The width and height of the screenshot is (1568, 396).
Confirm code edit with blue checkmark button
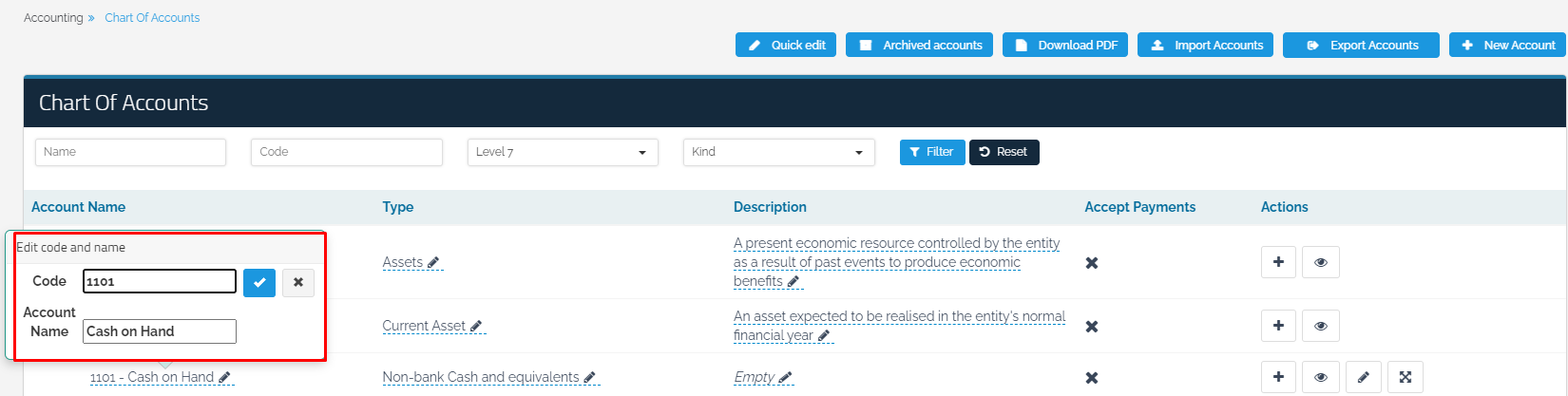tap(259, 282)
